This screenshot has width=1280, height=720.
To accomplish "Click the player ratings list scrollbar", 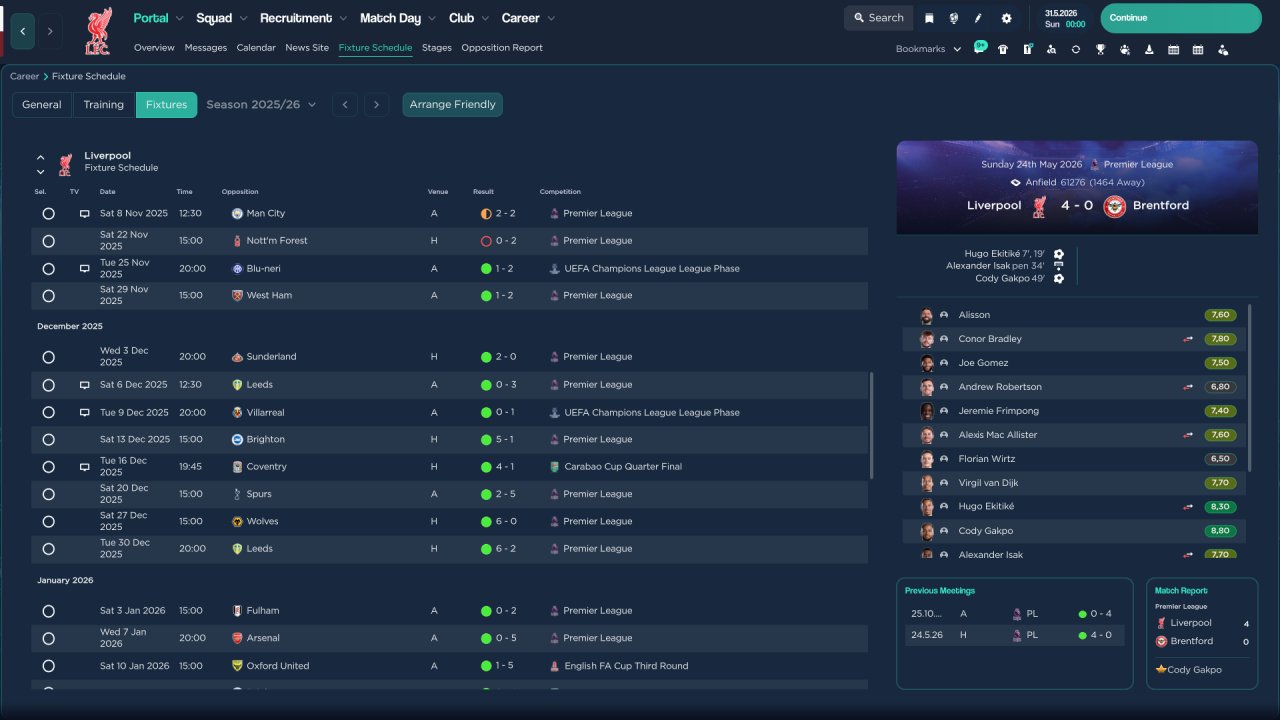I will [x=1250, y=387].
